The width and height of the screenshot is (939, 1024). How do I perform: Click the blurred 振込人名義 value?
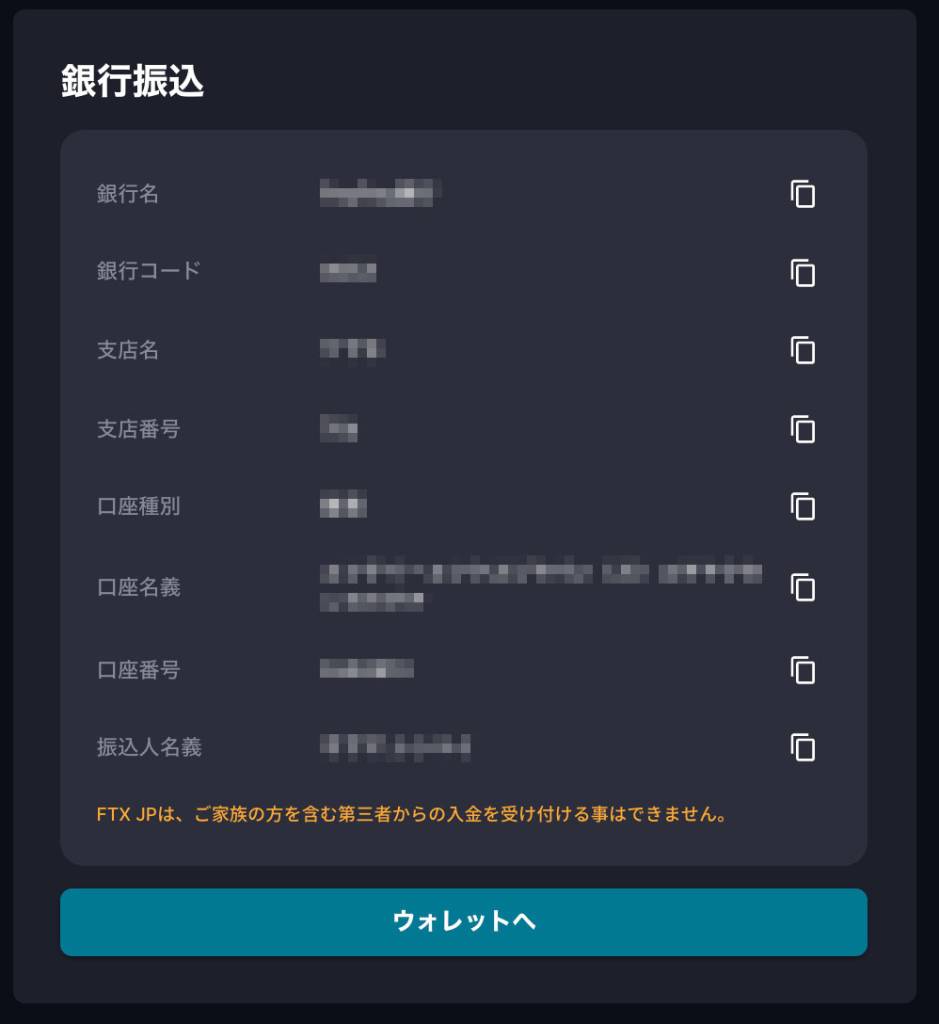(394, 746)
